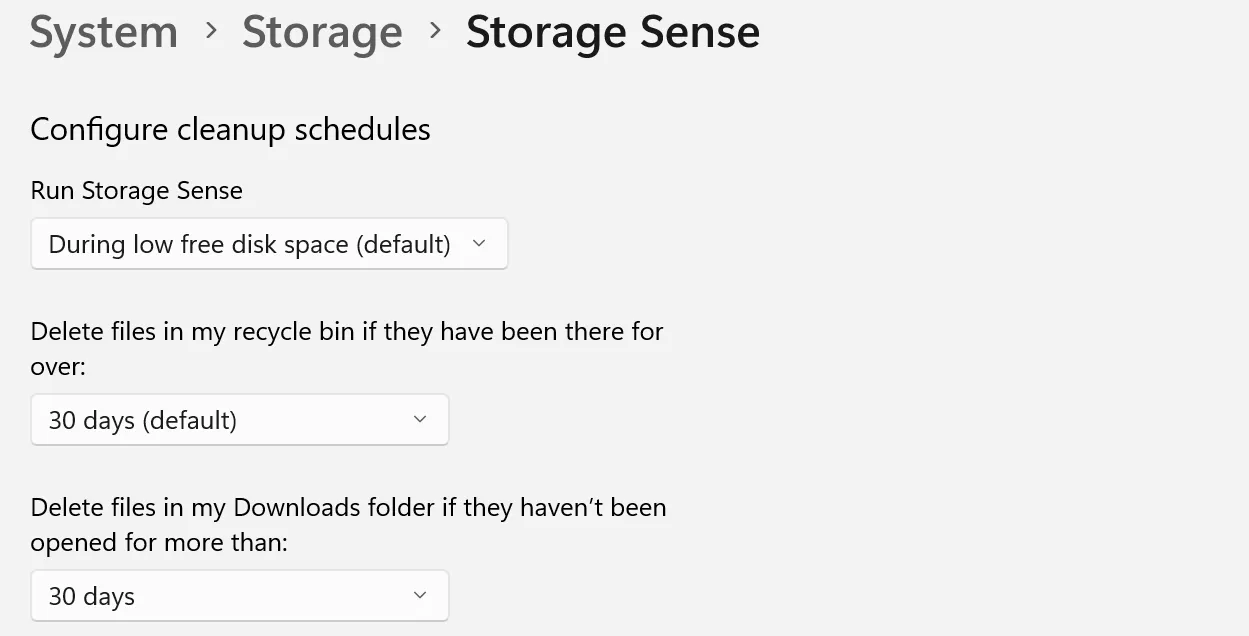Click chevron separator after System
The width and height of the screenshot is (1249, 636).
click(x=211, y=31)
